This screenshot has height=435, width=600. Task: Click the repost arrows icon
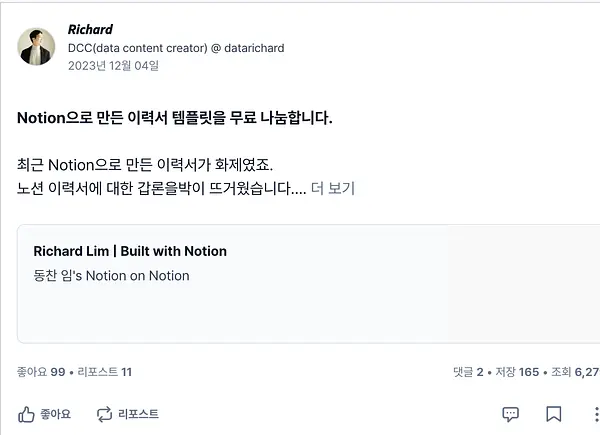click(104, 414)
